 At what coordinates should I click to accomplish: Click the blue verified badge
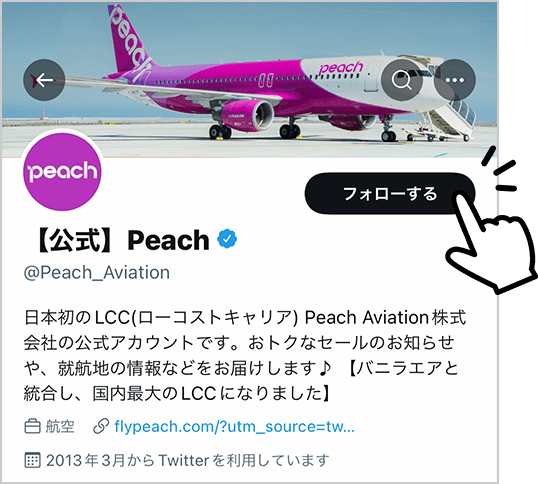click(227, 239)
